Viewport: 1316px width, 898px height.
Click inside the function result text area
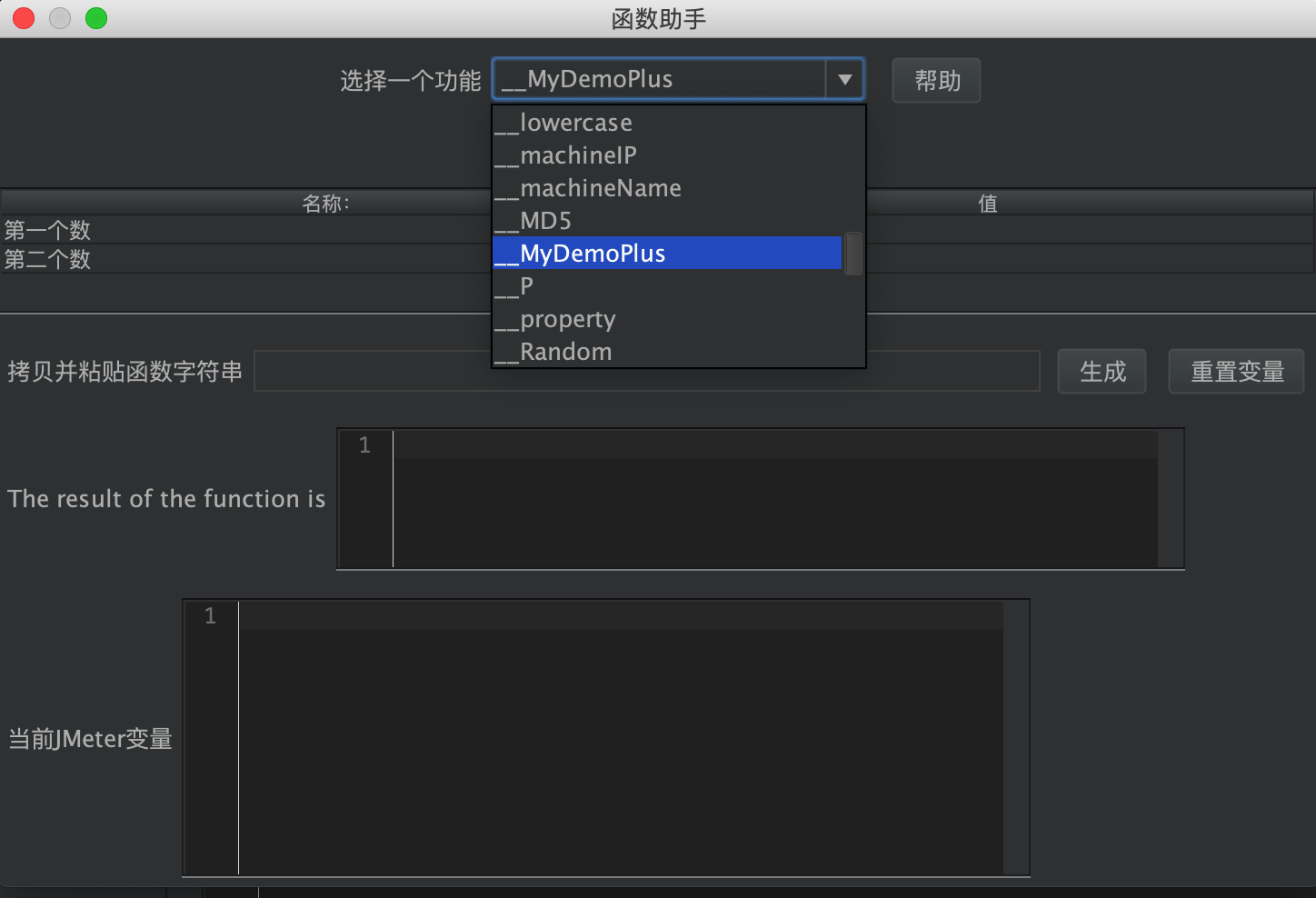pyautogui.click(x=773, y=499)
